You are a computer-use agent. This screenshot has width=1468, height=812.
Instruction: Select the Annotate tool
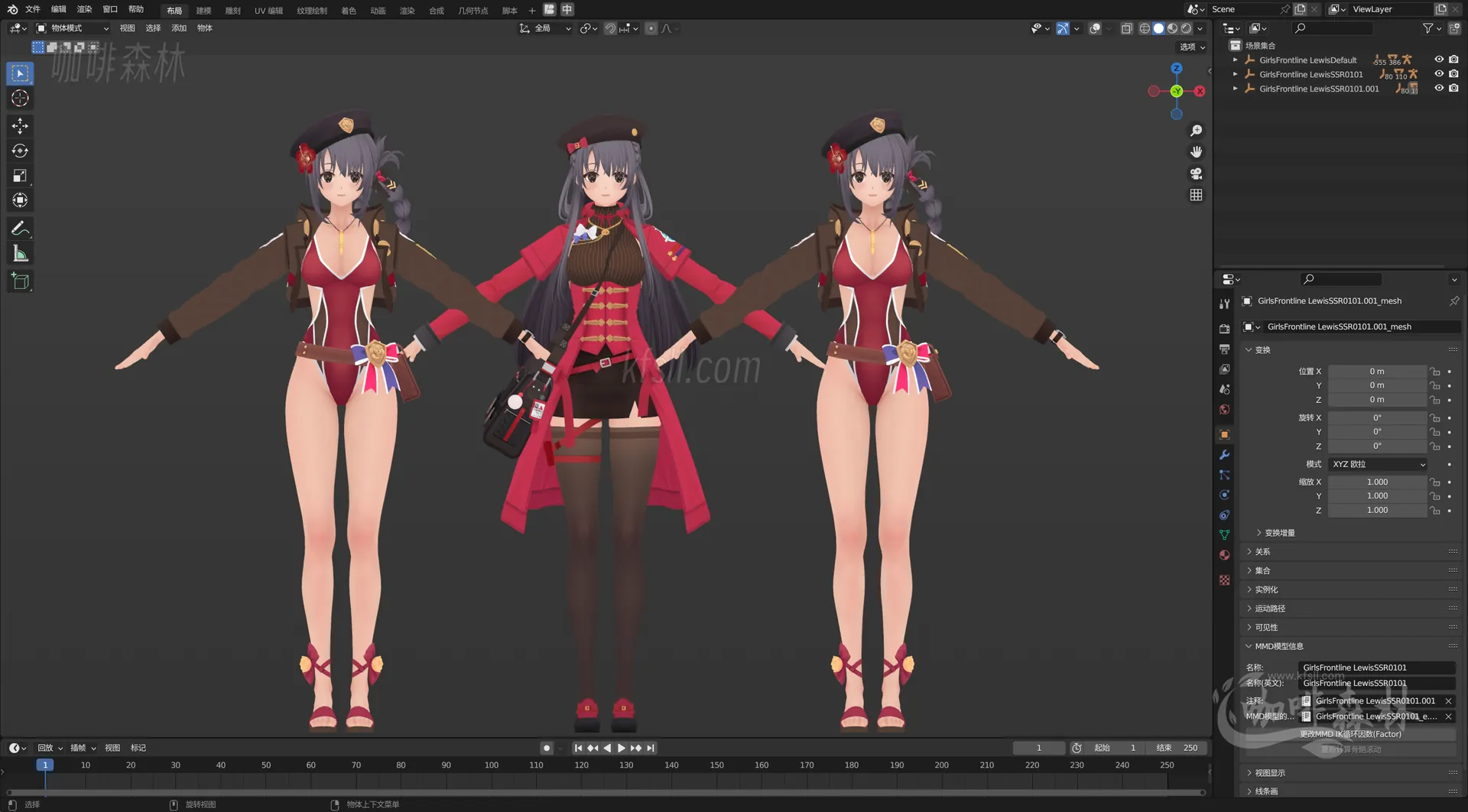pos(19,227)
